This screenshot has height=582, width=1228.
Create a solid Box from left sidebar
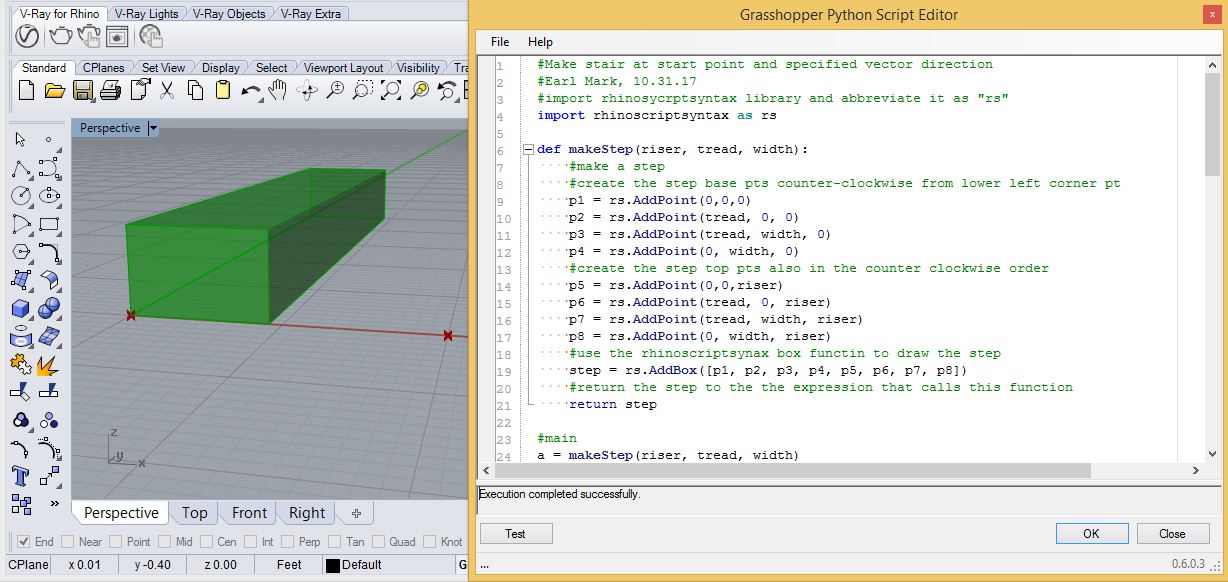point(21,308)
